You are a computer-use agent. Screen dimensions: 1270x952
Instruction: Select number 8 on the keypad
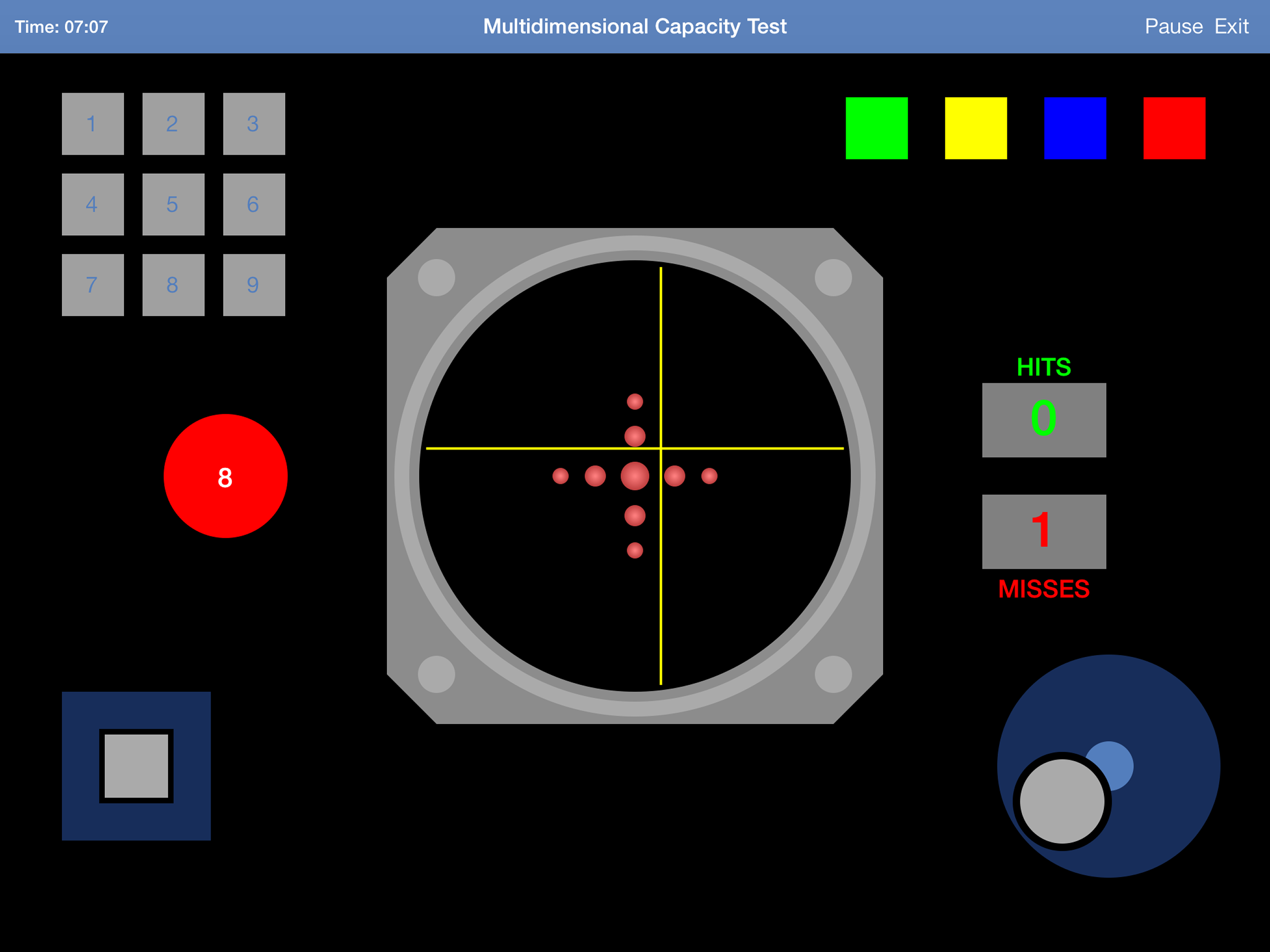tap(173, 284)
